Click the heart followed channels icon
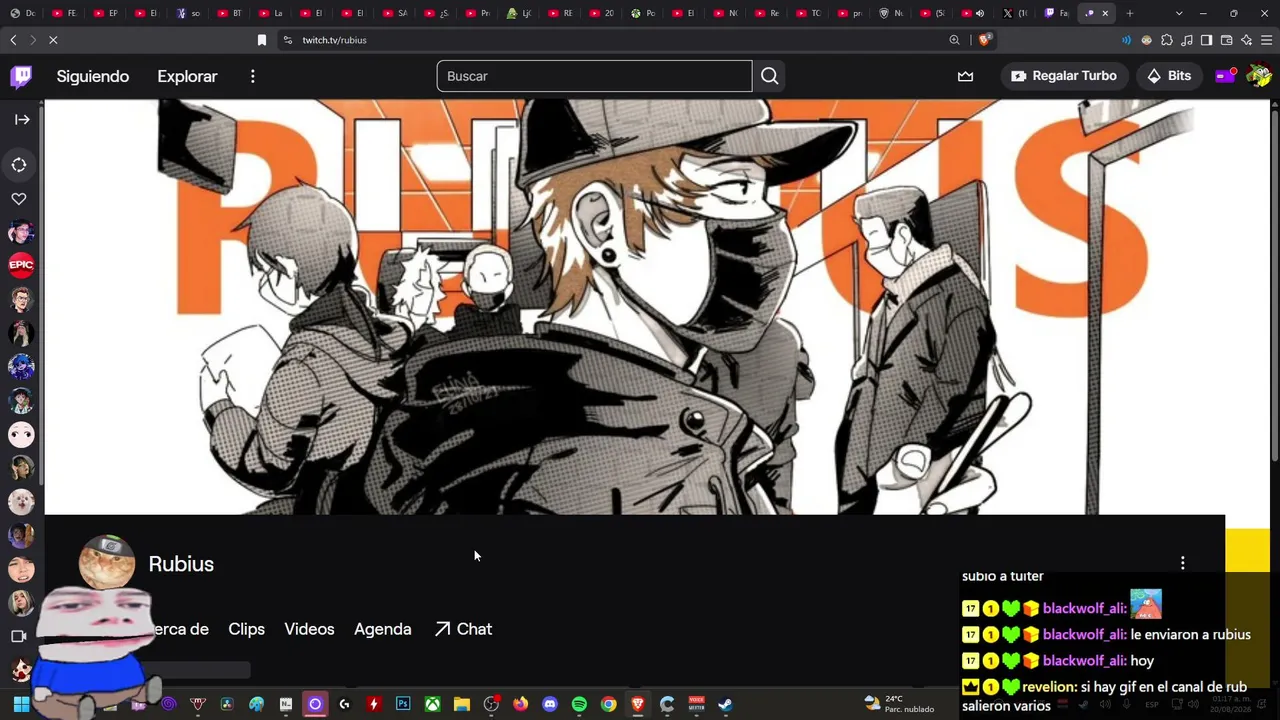The image size is (1280, 720). 19,199
